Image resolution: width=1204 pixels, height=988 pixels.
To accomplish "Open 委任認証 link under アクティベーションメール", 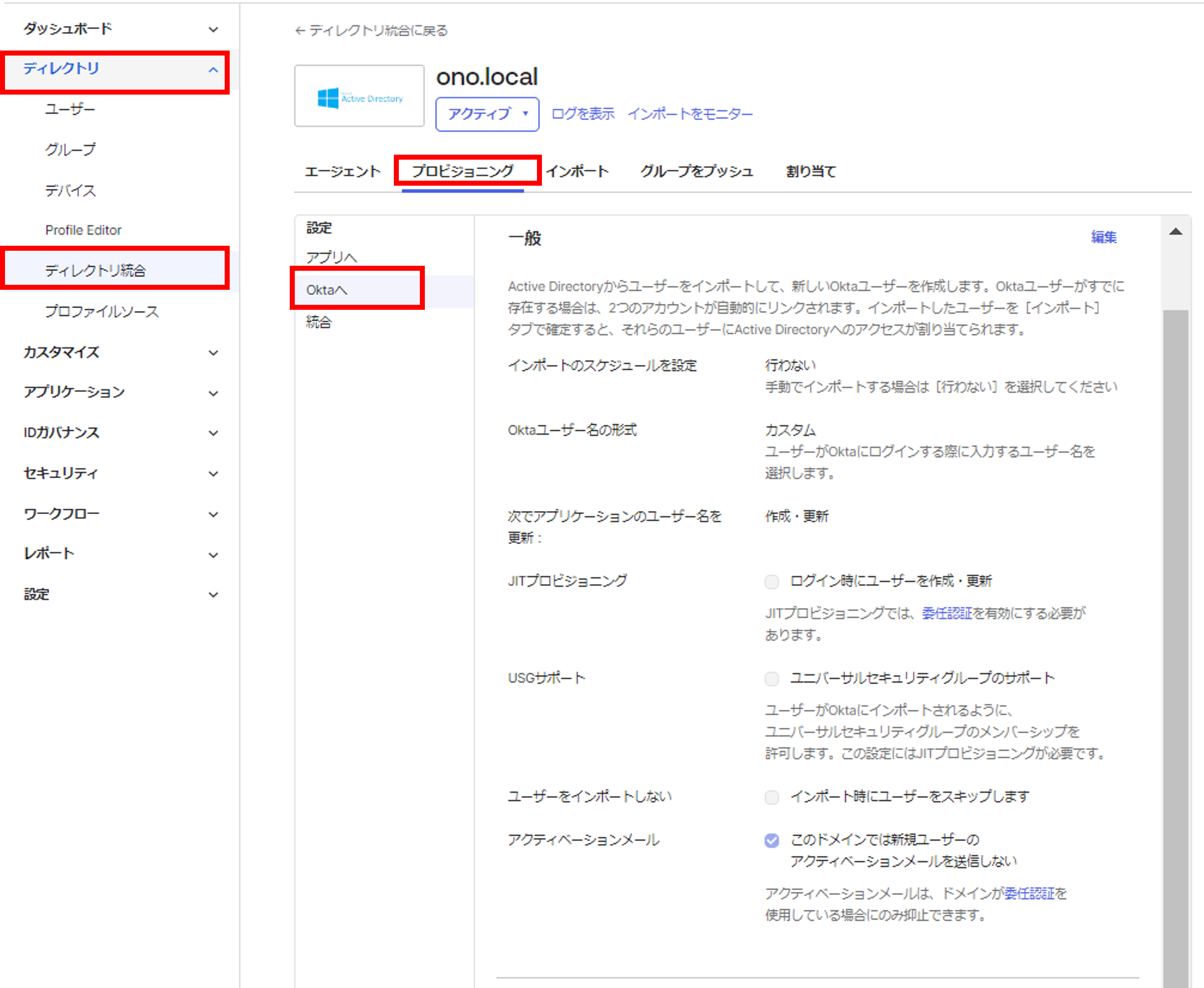I will coord(1029,893).
